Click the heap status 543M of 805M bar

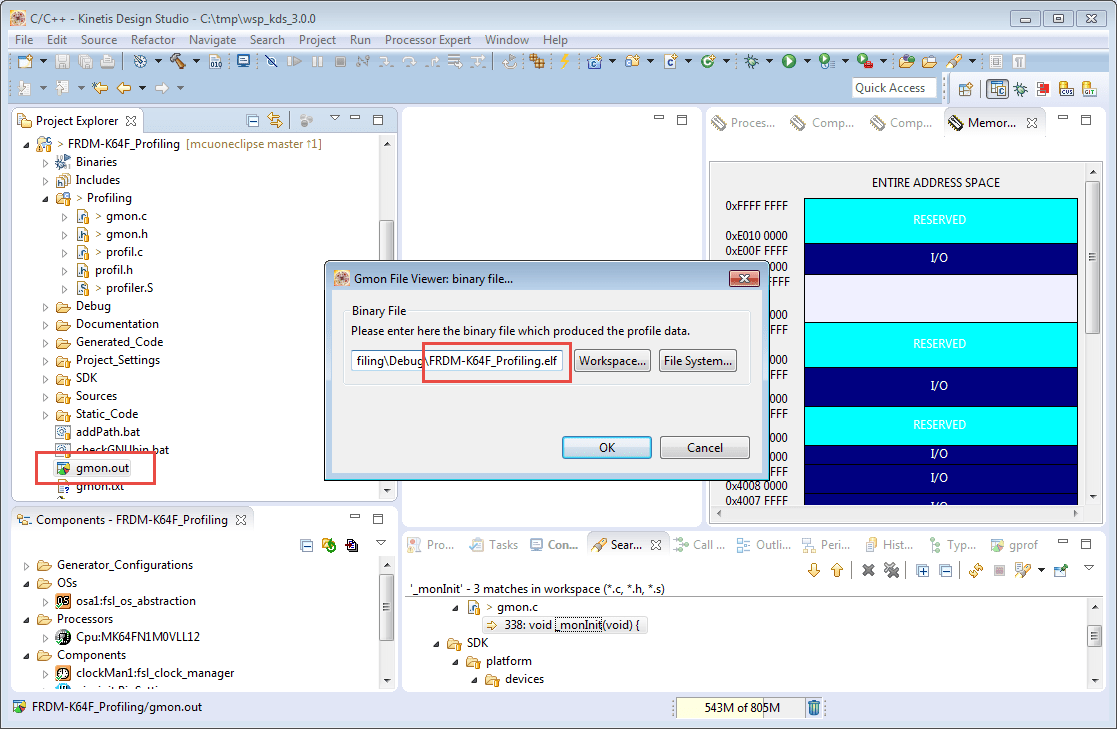[739, 708]
